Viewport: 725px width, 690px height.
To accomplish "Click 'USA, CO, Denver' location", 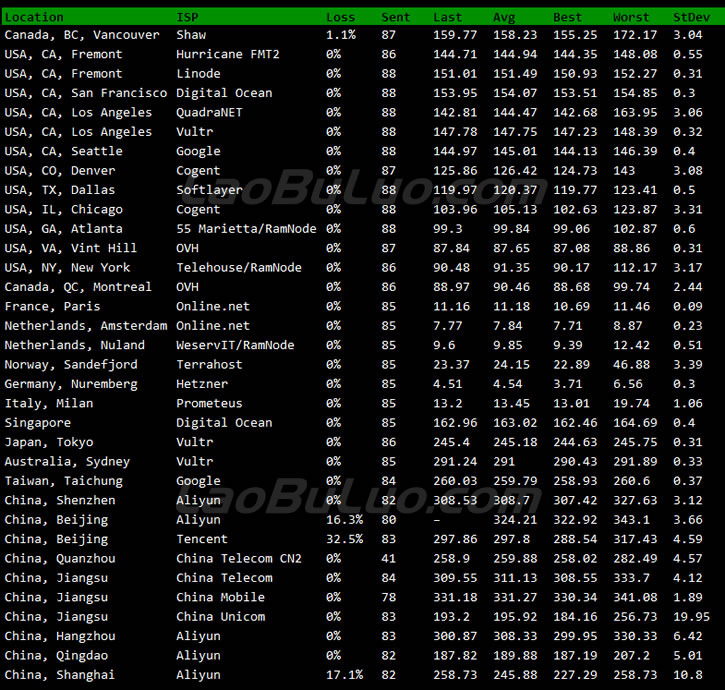I will (60, 171).
